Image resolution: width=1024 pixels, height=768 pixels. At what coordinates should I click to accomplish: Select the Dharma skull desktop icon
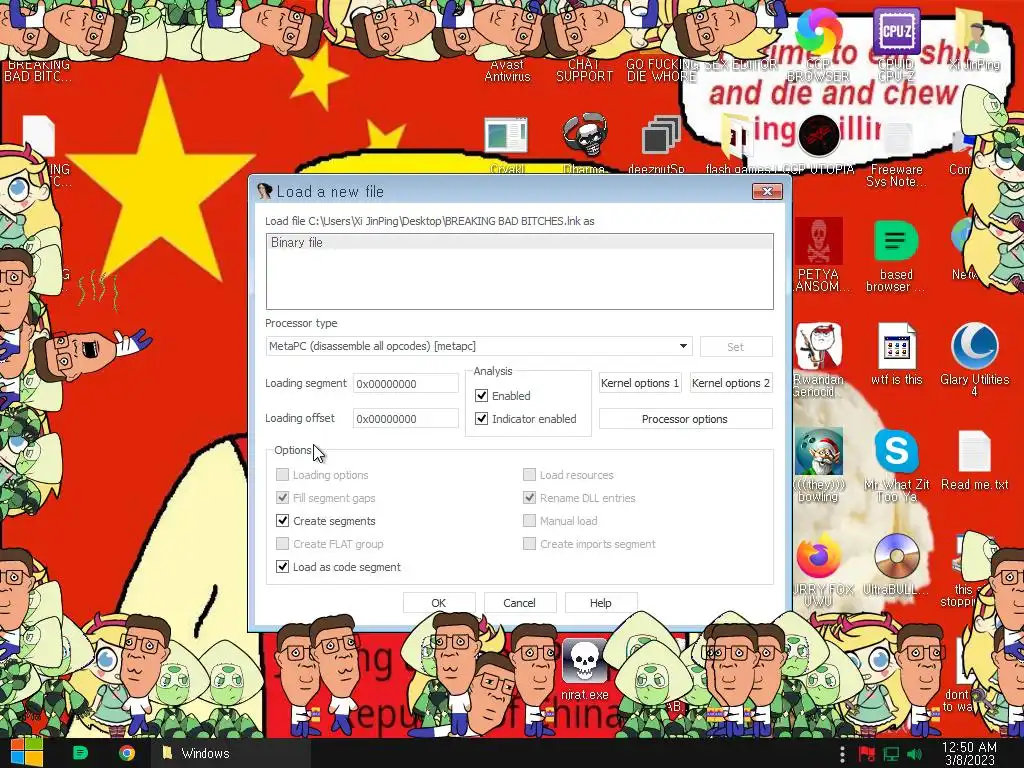584,135
